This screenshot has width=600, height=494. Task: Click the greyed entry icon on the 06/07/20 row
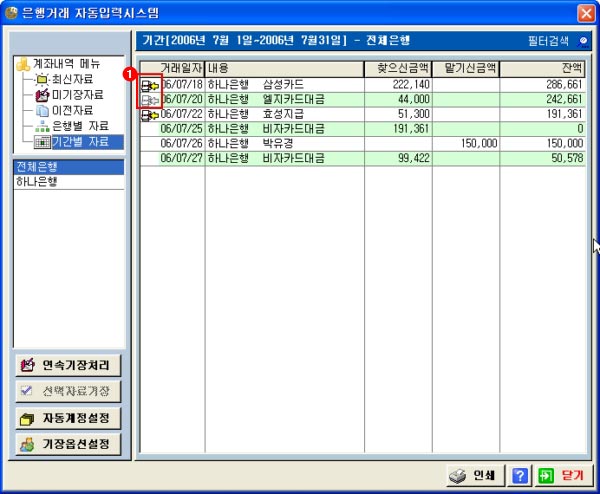tap(150, 101)
